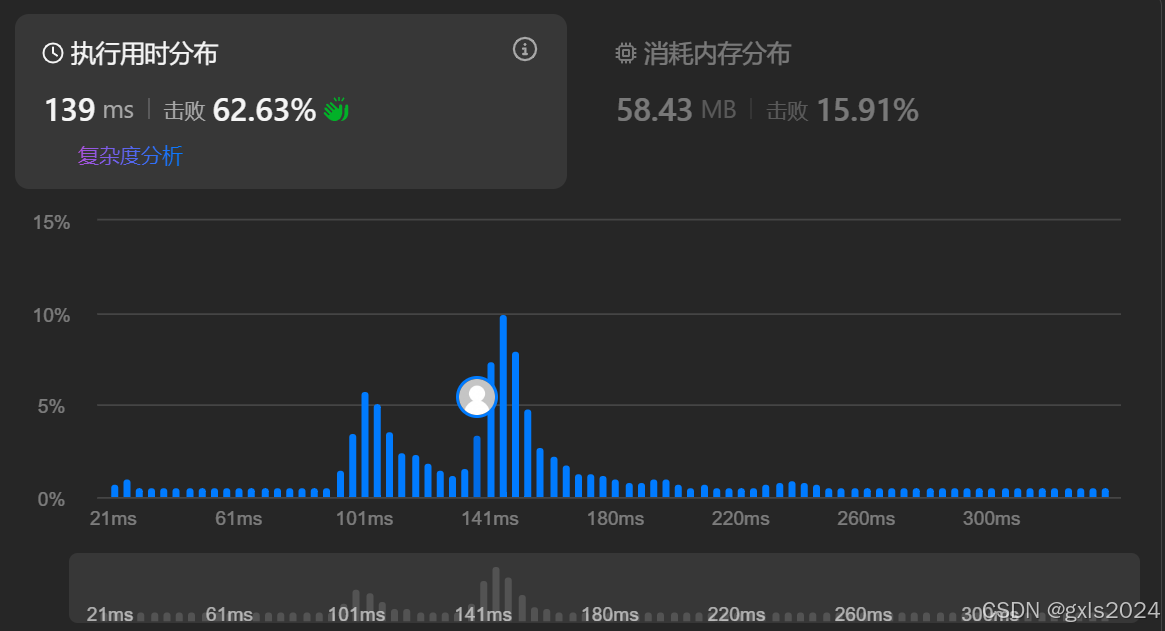Click the chip icon beside 消耗内存分布
Screen dimensions: 1165x631
pyautogui.click(x=626, y=54)
